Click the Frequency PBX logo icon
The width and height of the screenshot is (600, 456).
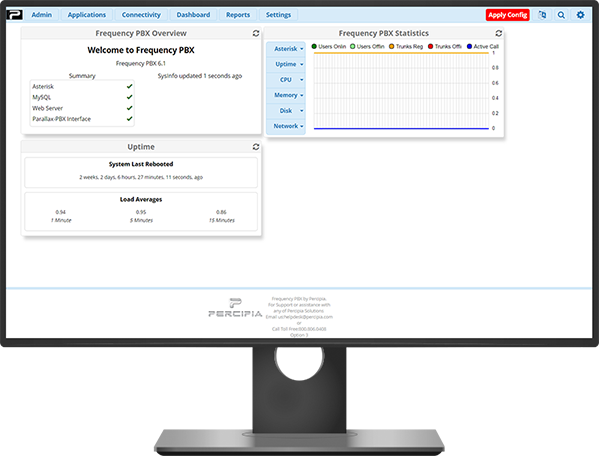(x=13, y=15)
